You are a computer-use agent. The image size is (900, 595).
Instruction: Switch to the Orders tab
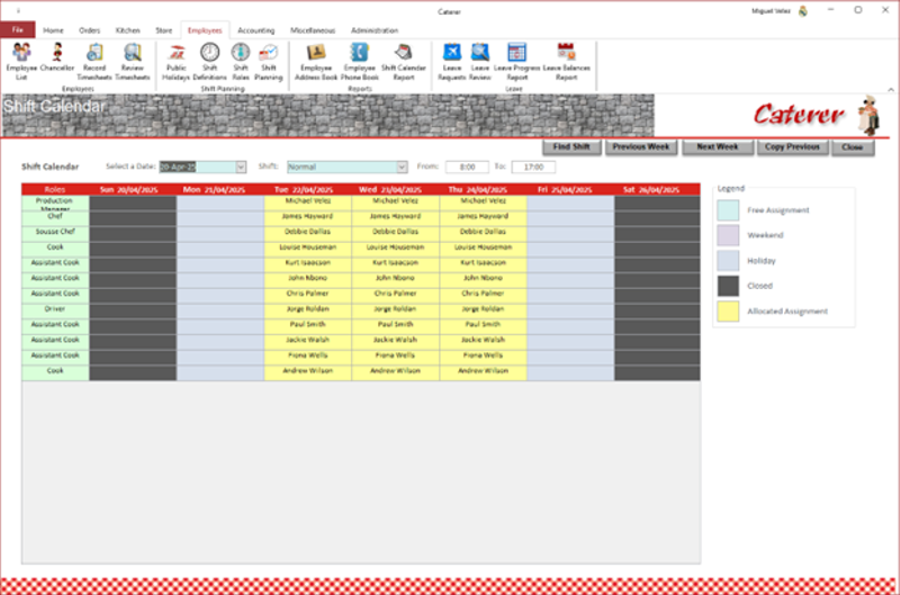(89, 30)
